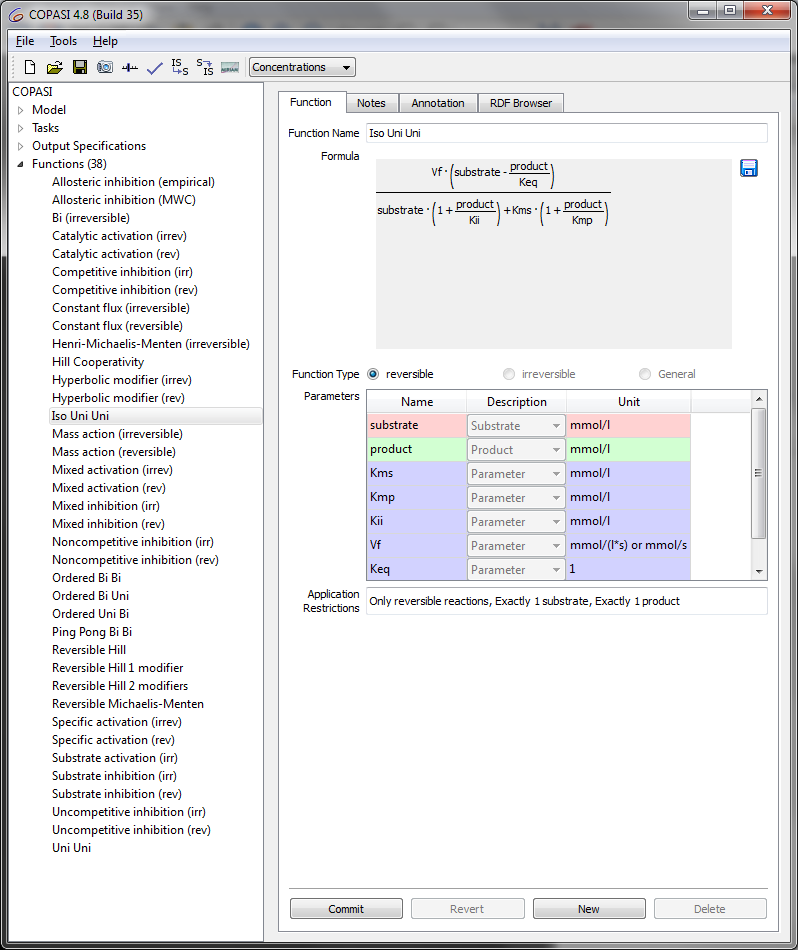Expand the Model tree node
The height and width of the screenshot is (950, 798).
coord(20,110)
